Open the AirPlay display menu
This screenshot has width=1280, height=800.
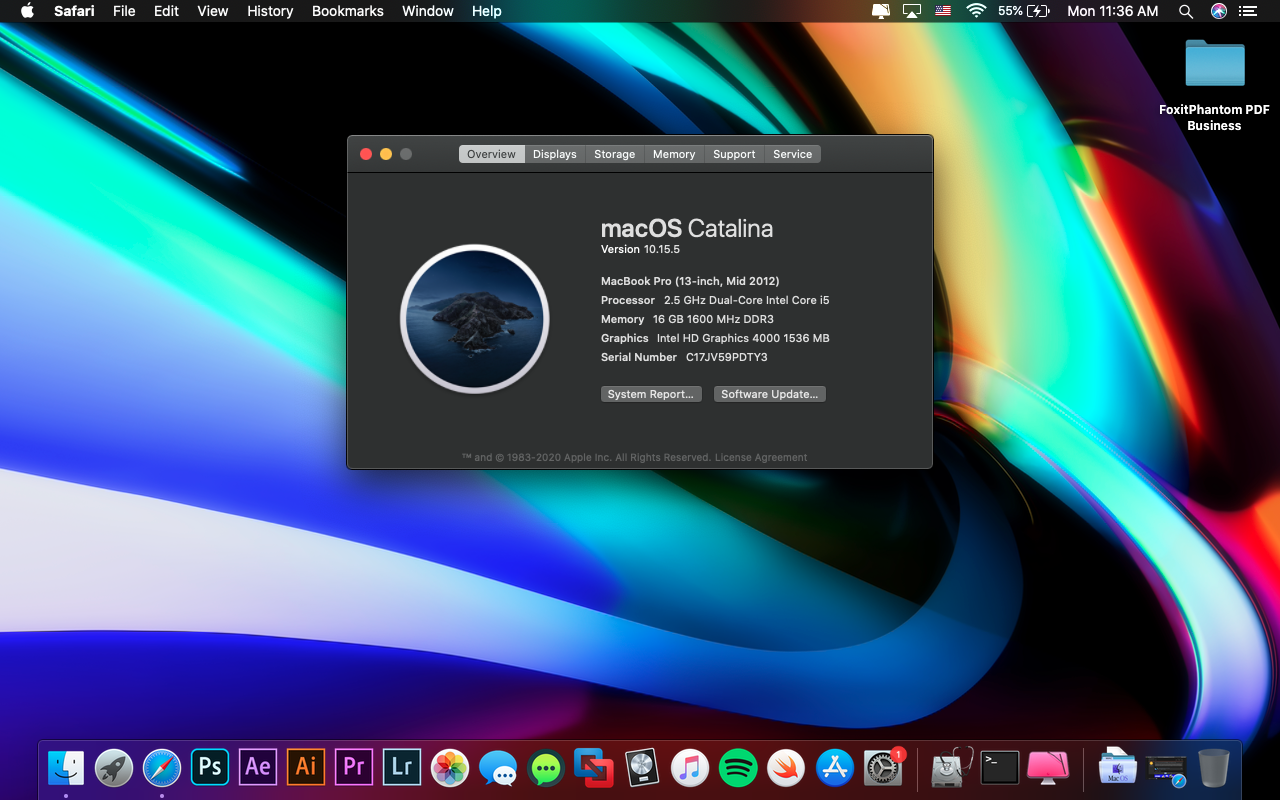coord(911,11)
